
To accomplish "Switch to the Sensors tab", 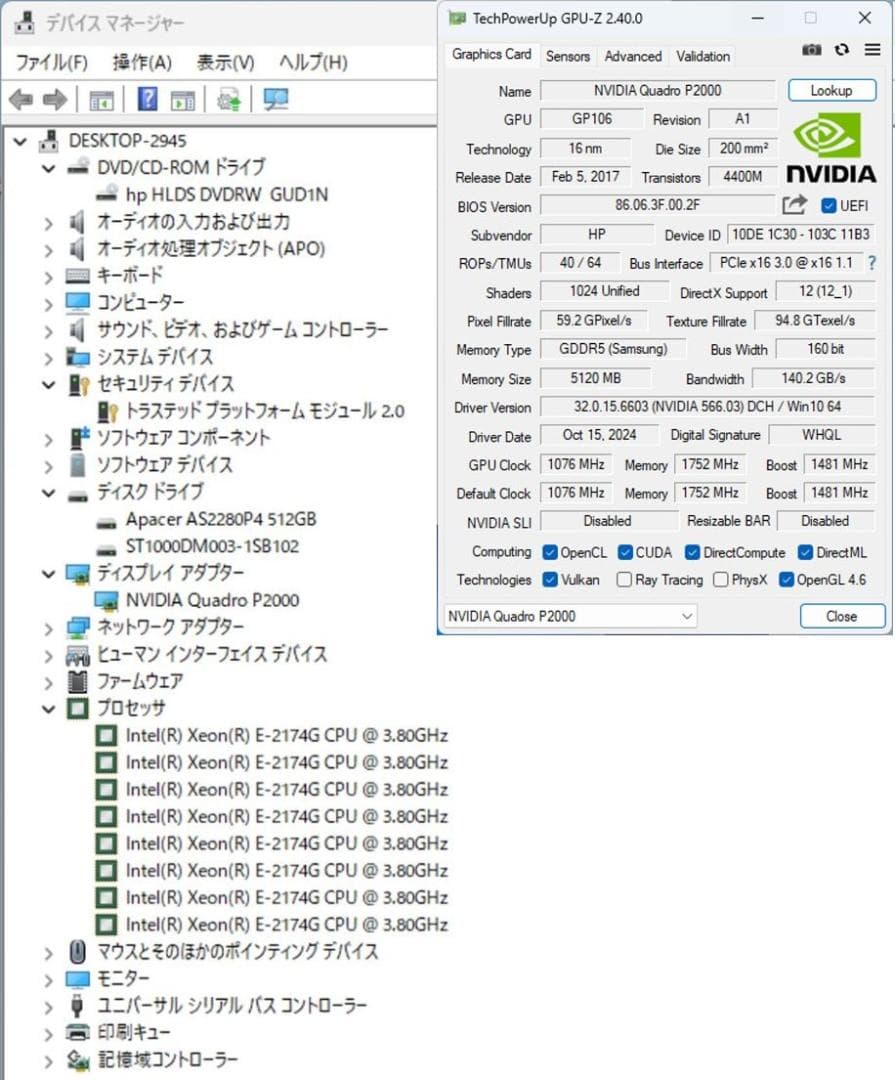I will (567, 56).
